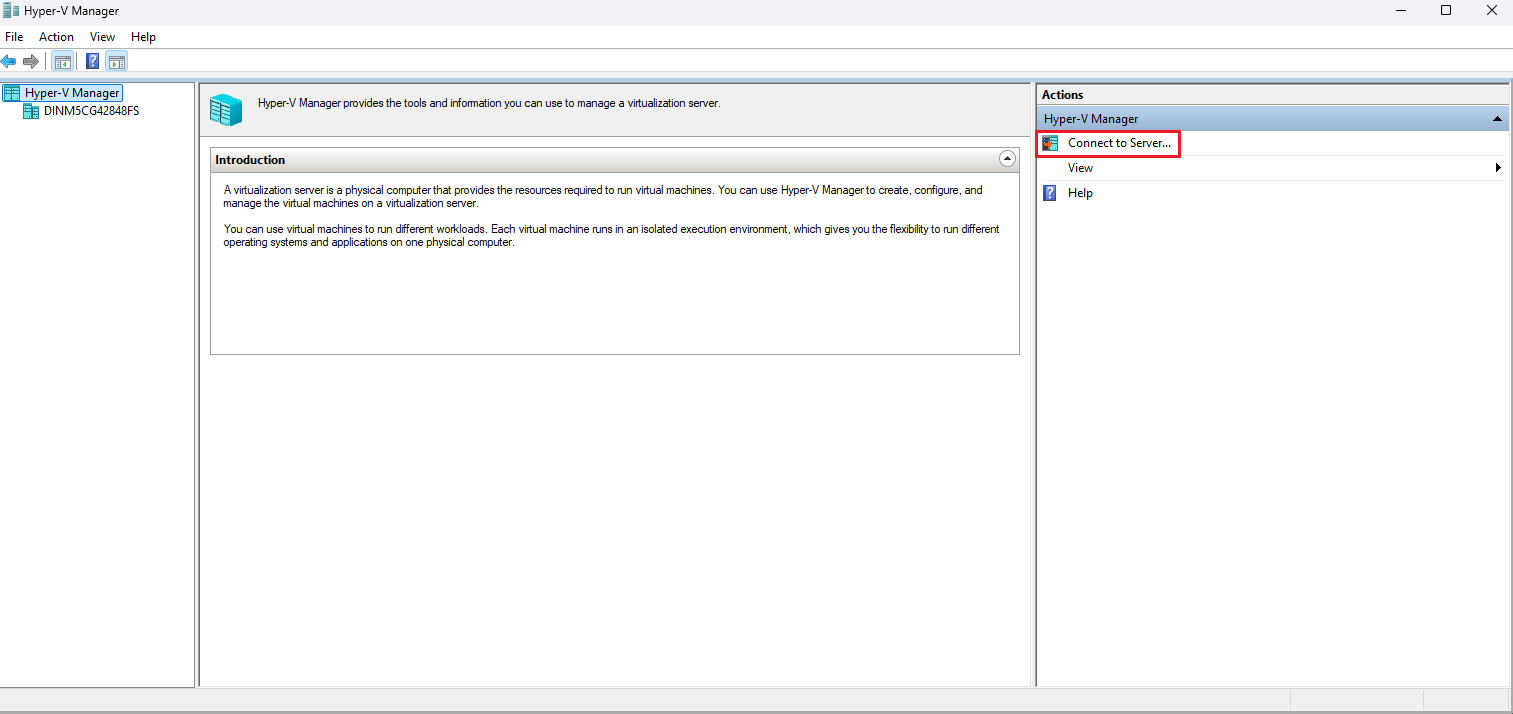
Task: Toggle the Show/Hide Console Tree toolbar button
Action: (63, 62)
